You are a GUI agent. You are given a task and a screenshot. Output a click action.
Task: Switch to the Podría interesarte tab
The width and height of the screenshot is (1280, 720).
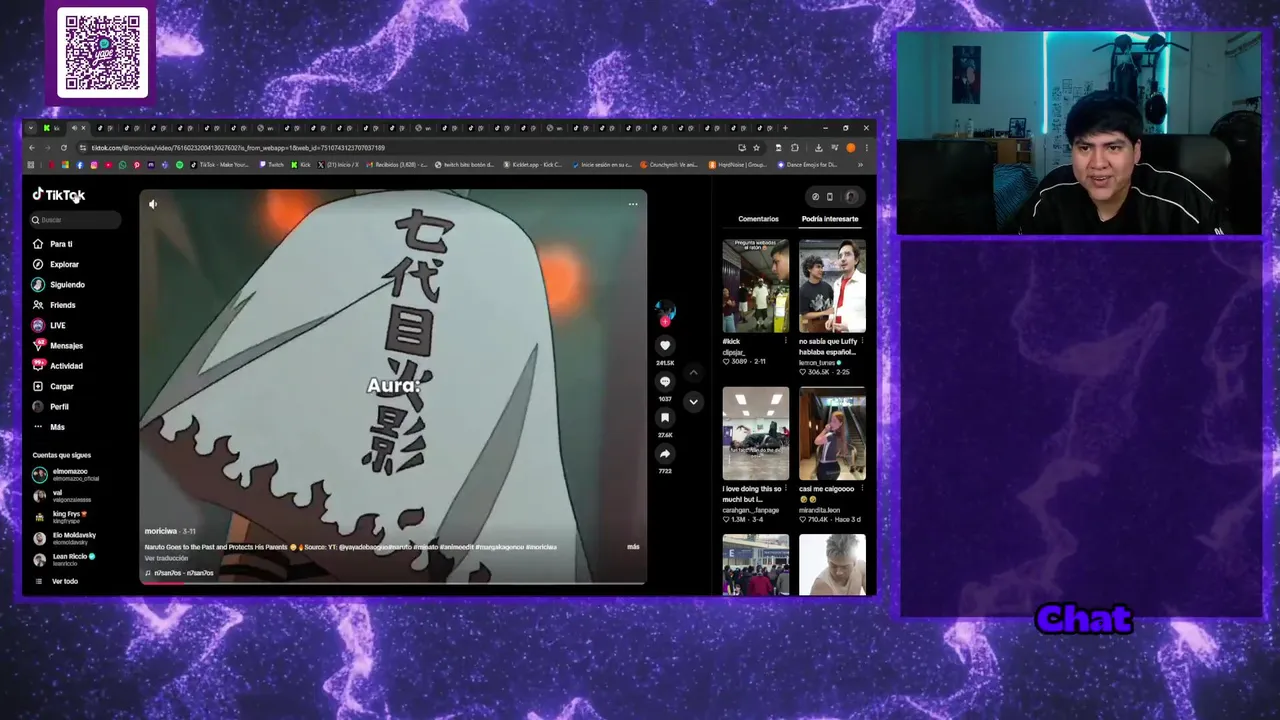pos(830,219)
